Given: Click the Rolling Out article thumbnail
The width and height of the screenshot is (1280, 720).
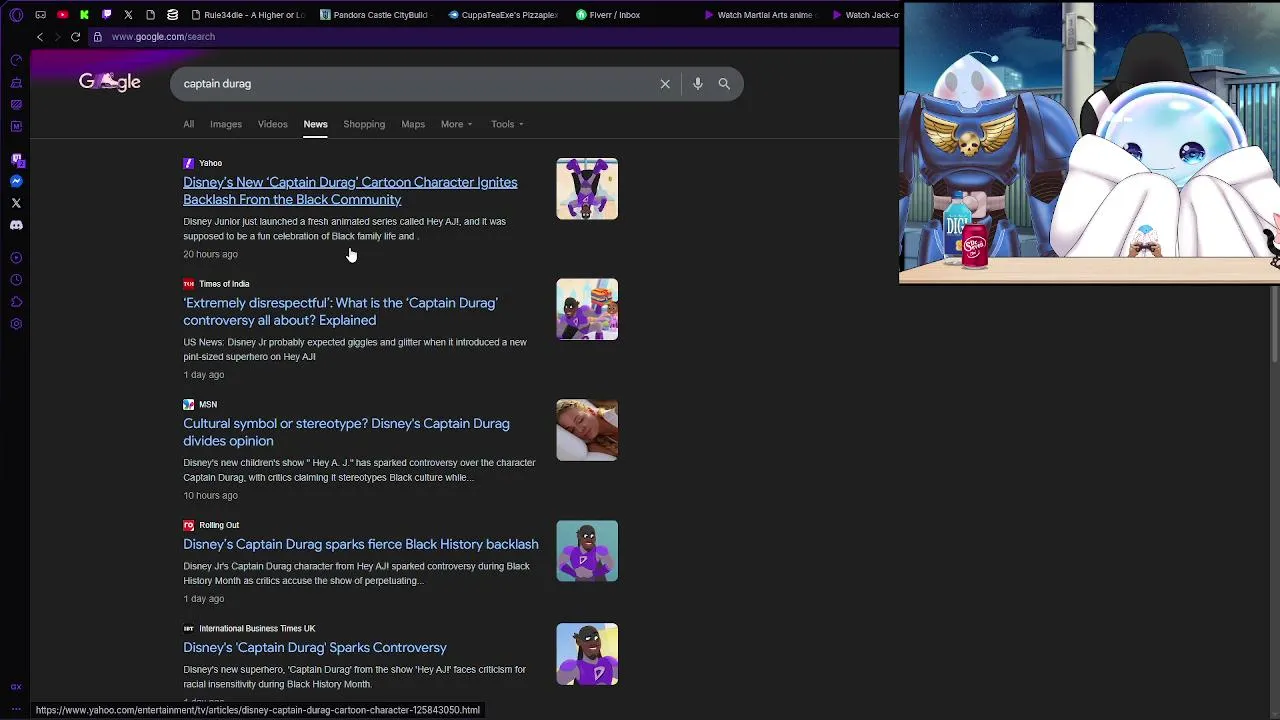Looking at the screenshot, I should click(587, 551).
